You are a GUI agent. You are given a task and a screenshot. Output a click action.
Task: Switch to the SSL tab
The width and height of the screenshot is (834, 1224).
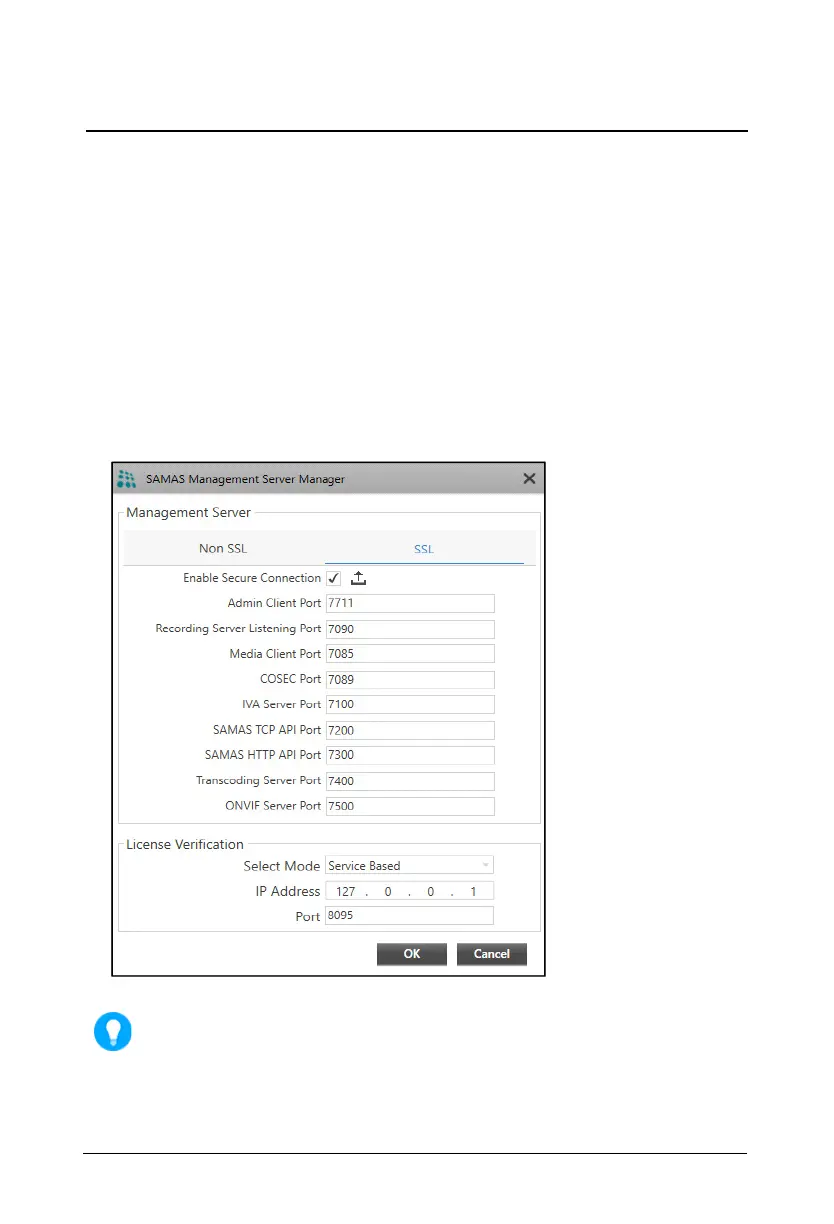point(424,548)
